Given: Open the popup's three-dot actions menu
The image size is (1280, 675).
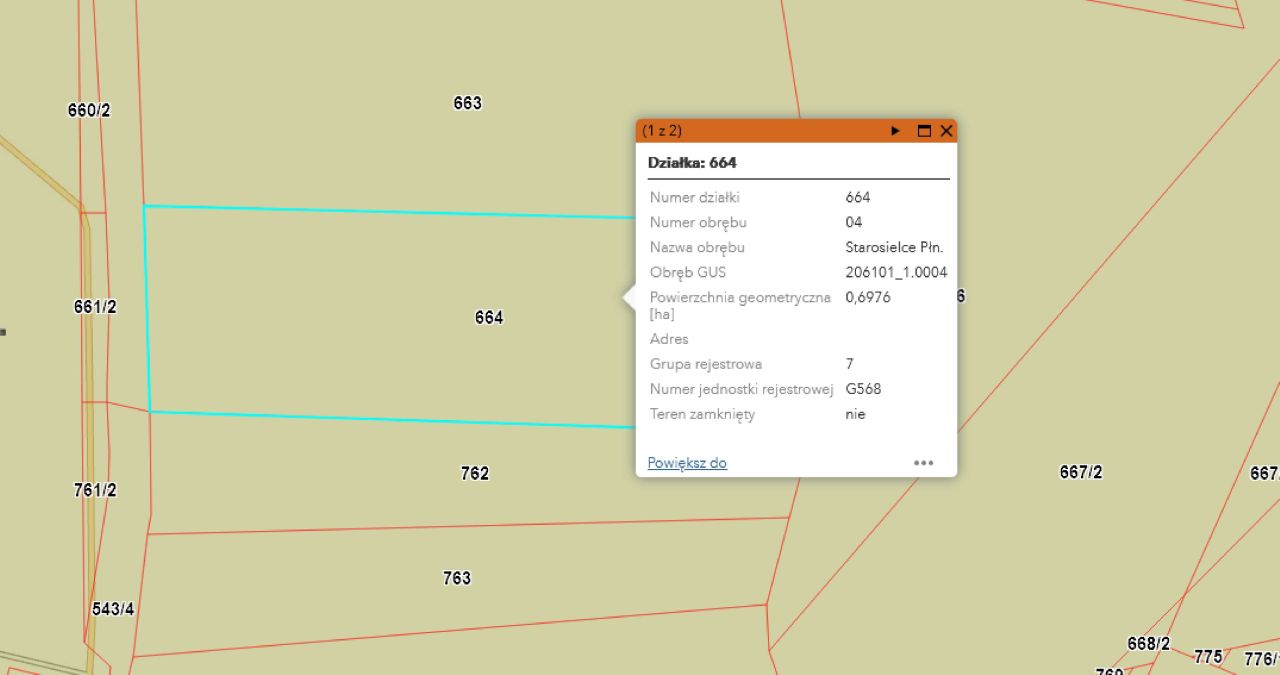Looking at the screenshot, I should 923,463.
